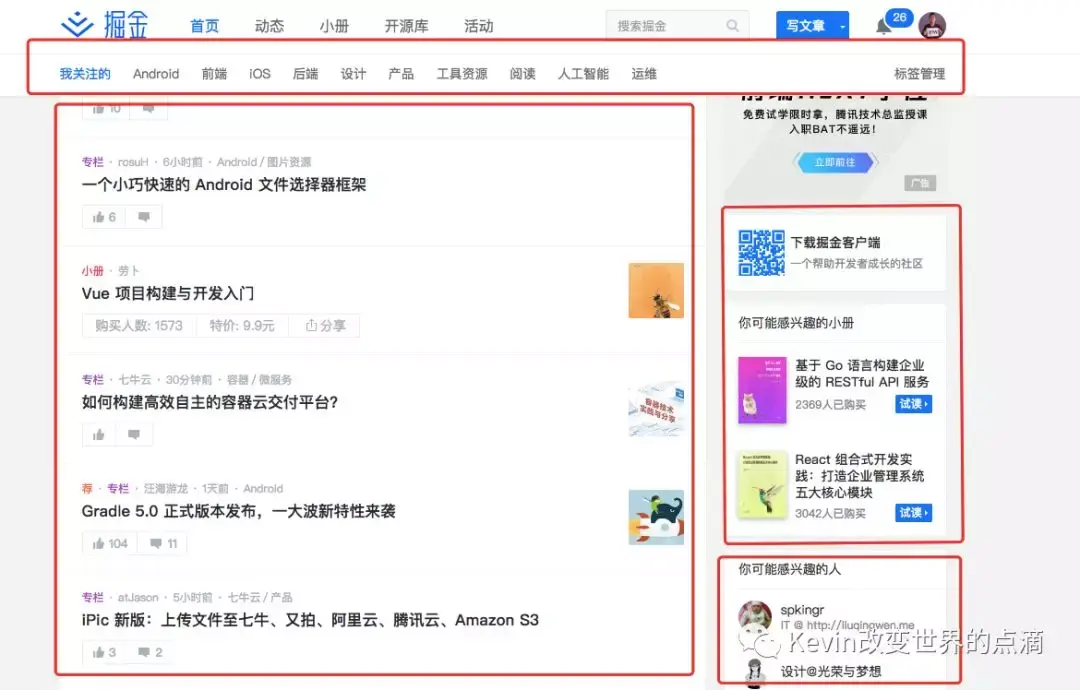Click the React 组合式开发 booklet cover
This screenshot has width=1080, height=690.
pos(762,485)
